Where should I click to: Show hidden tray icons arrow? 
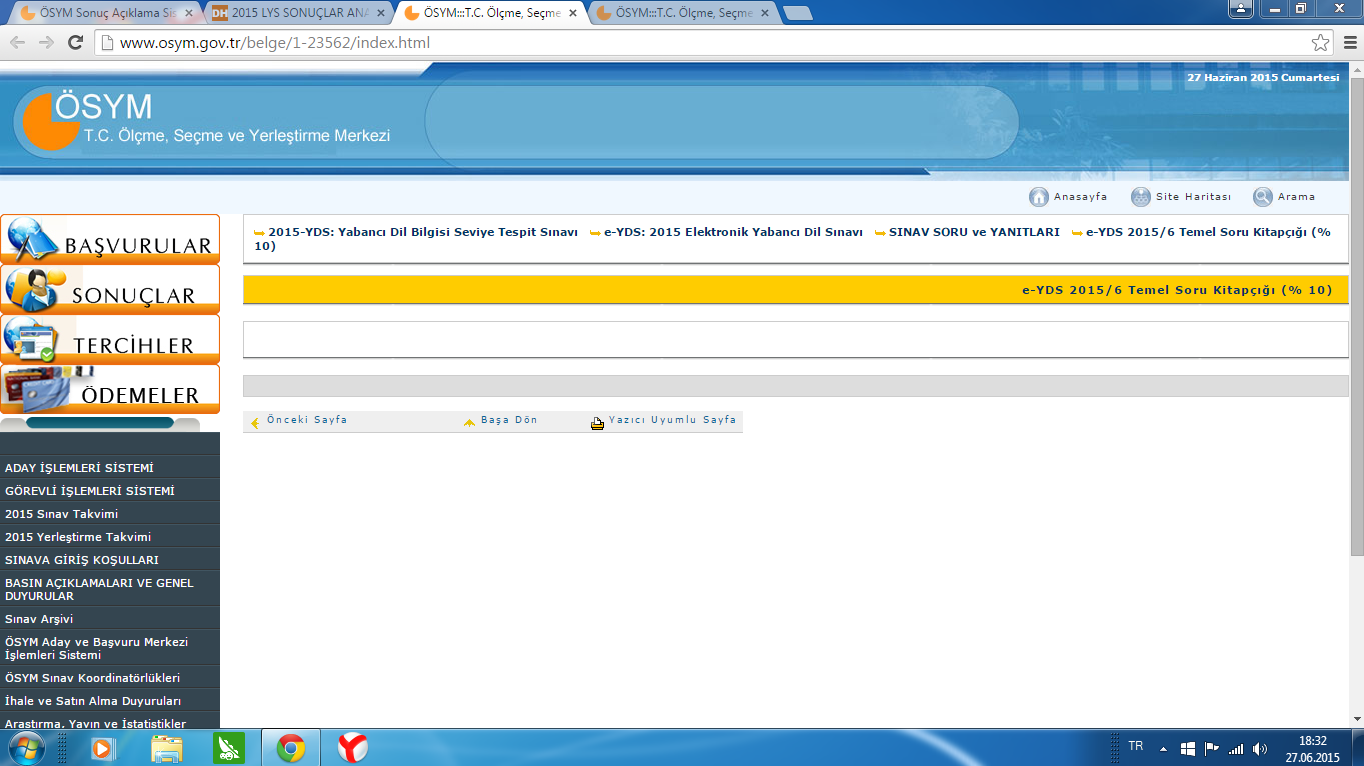(1163, 749)
